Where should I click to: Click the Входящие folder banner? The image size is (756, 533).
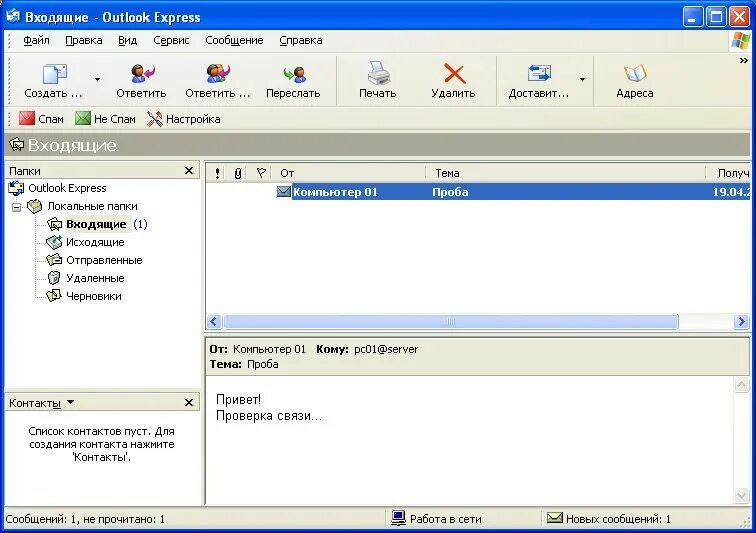(x=378, y=145)
